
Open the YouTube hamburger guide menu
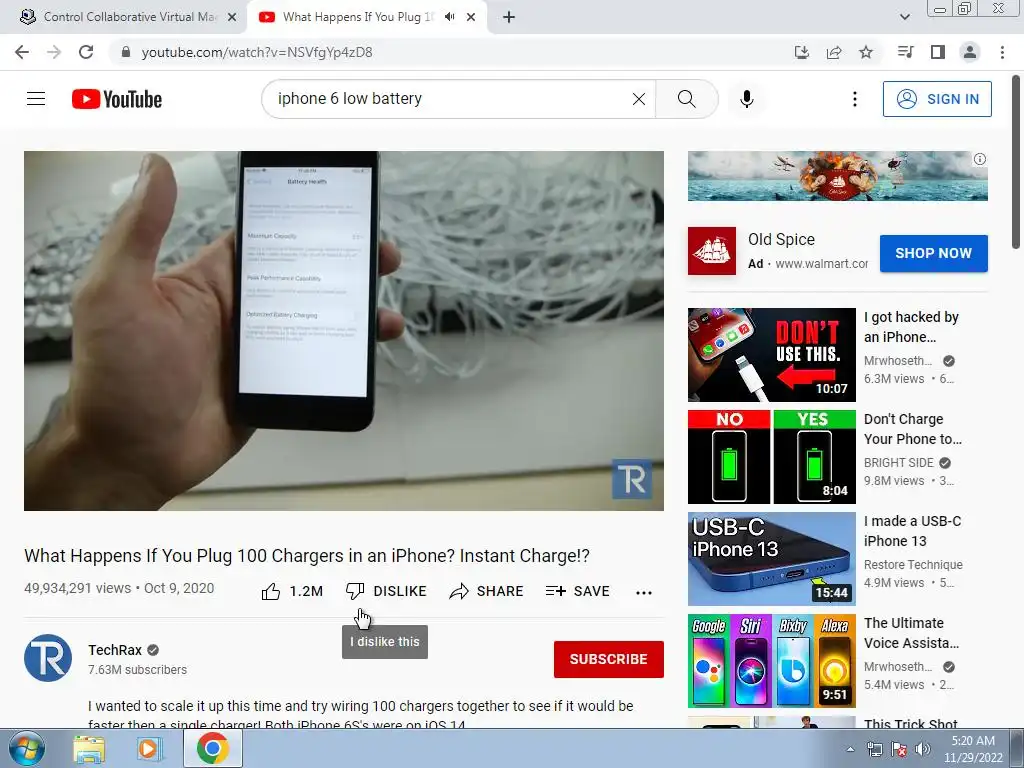[36, 99]
